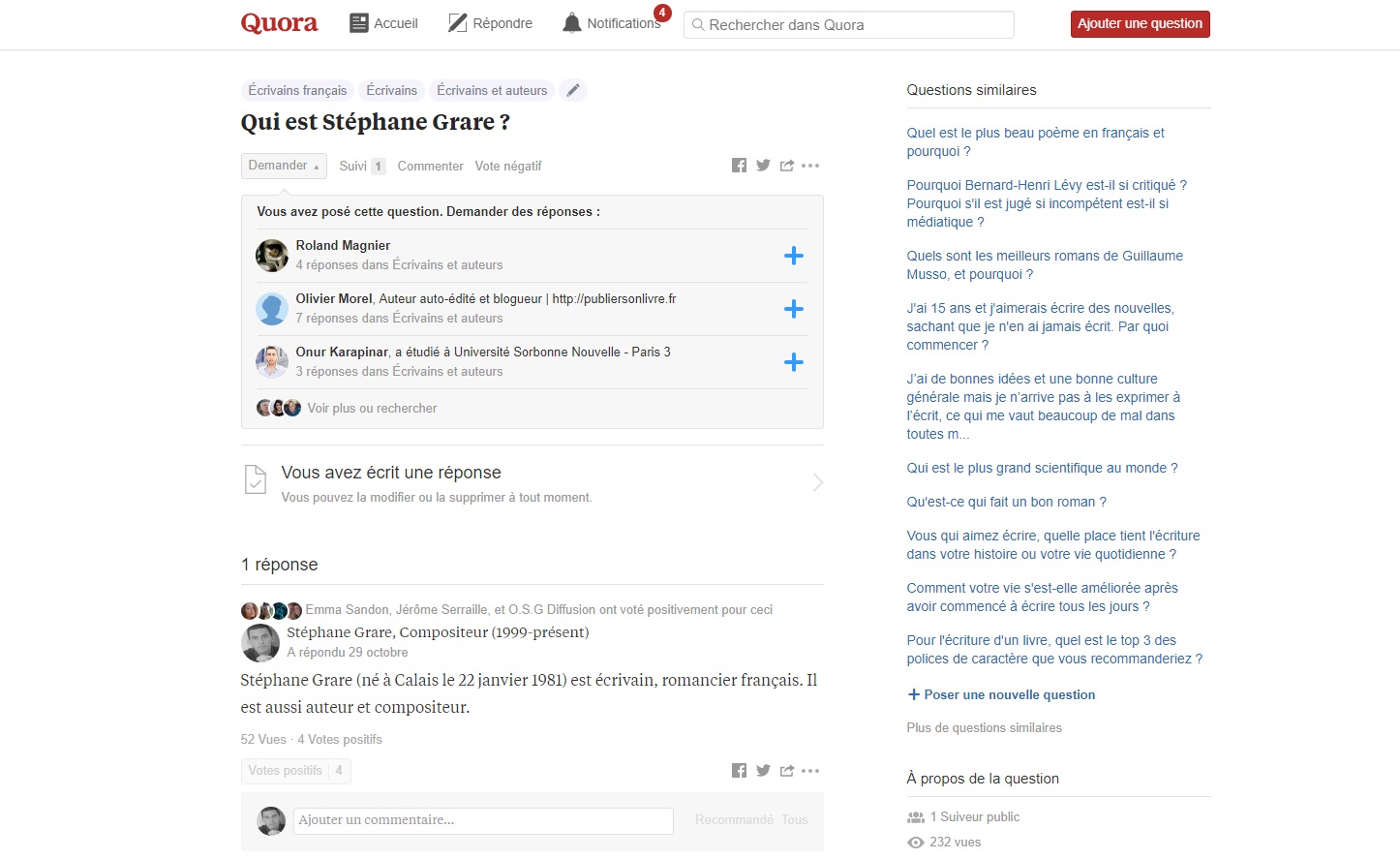Open the Bernard-Henri Lévy similar question

1046,203
